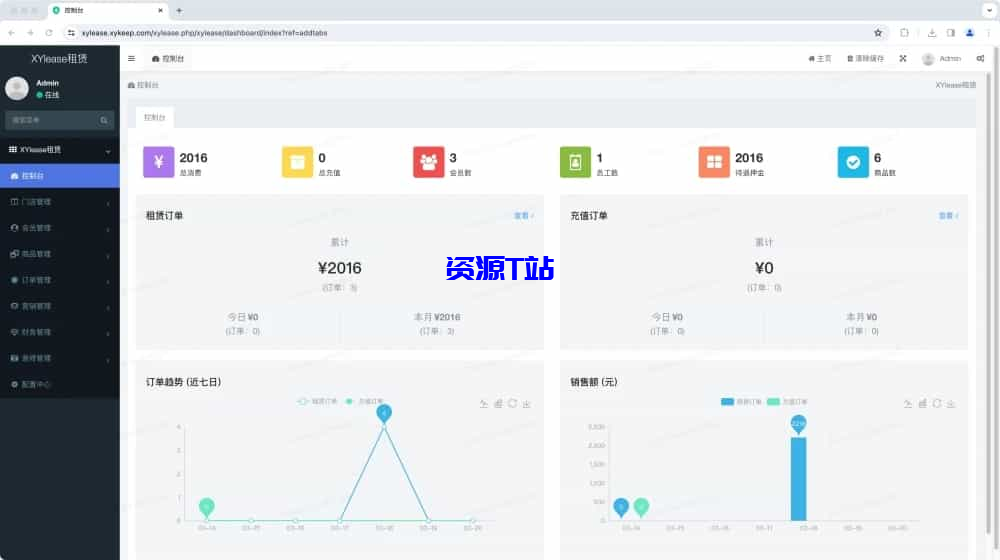Viewport: 1000px width, 560px height.
Task: Click the purple yen total consumption icon
Action: 158,162
